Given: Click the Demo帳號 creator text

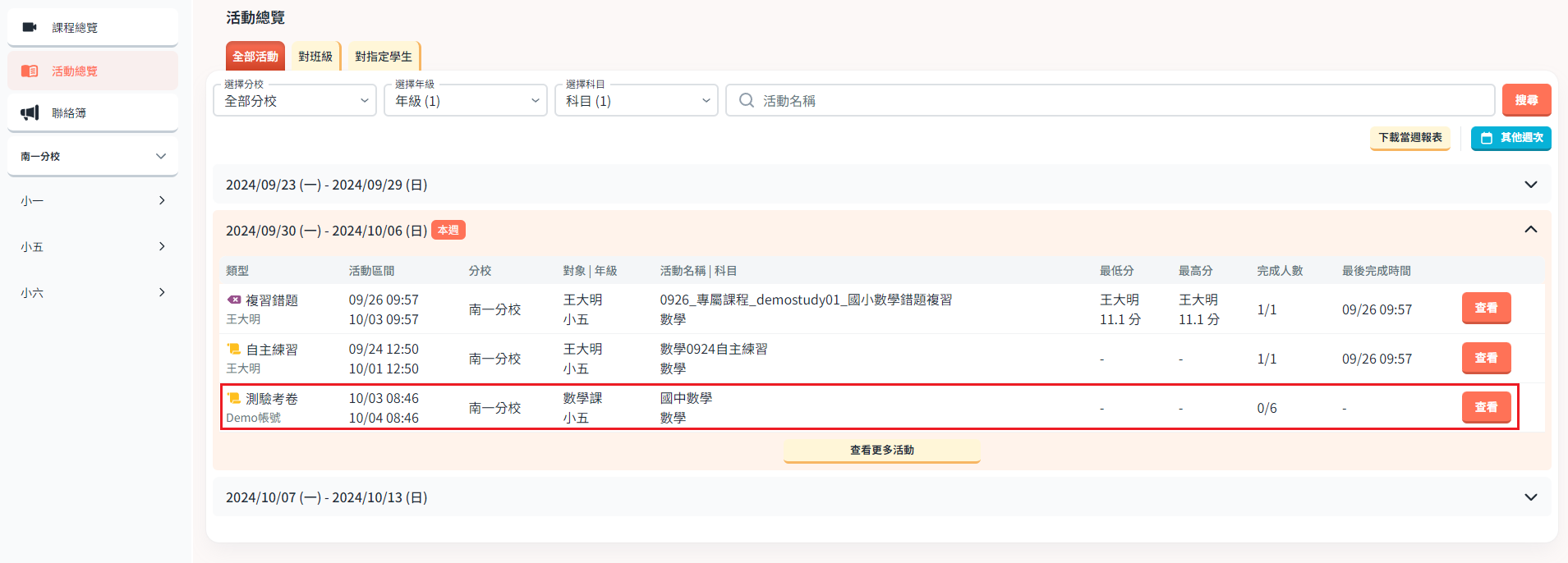Looking at the screenshot, I should [253, 418].
